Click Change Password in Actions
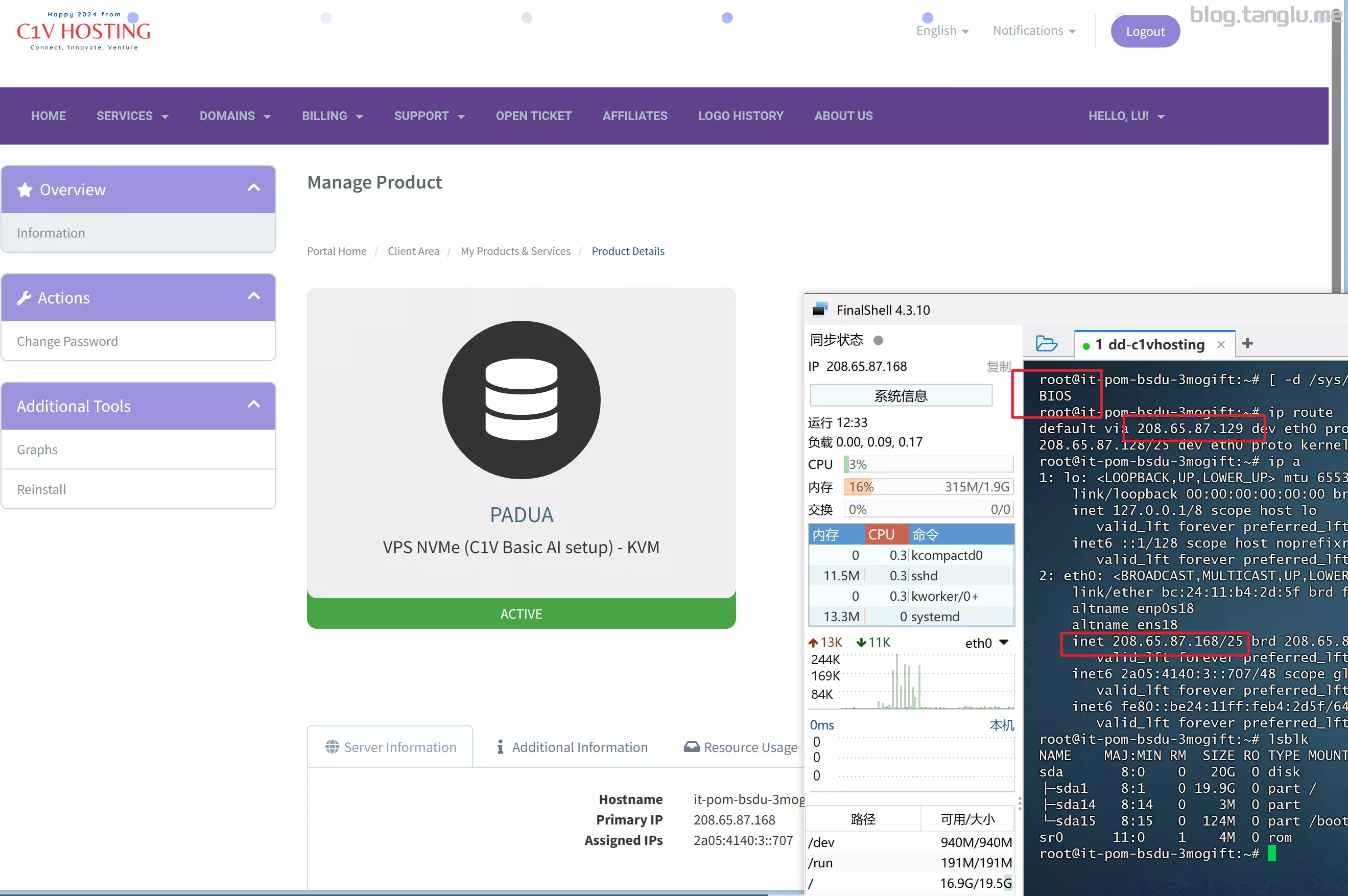This screenshot has height=896, width=1348. click(x=138, y=341)
